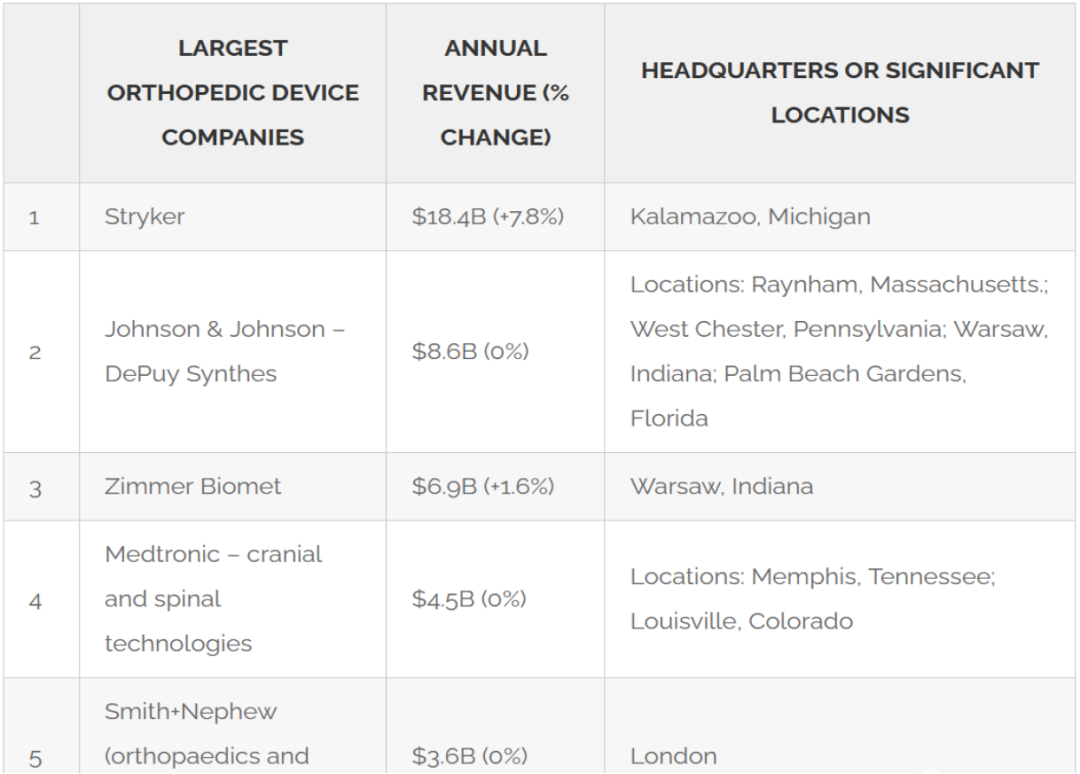Click the Annual Revenue (% Change) header
Screen dimensions: 1080x774
pyautogui.click(x=495, y=93)
